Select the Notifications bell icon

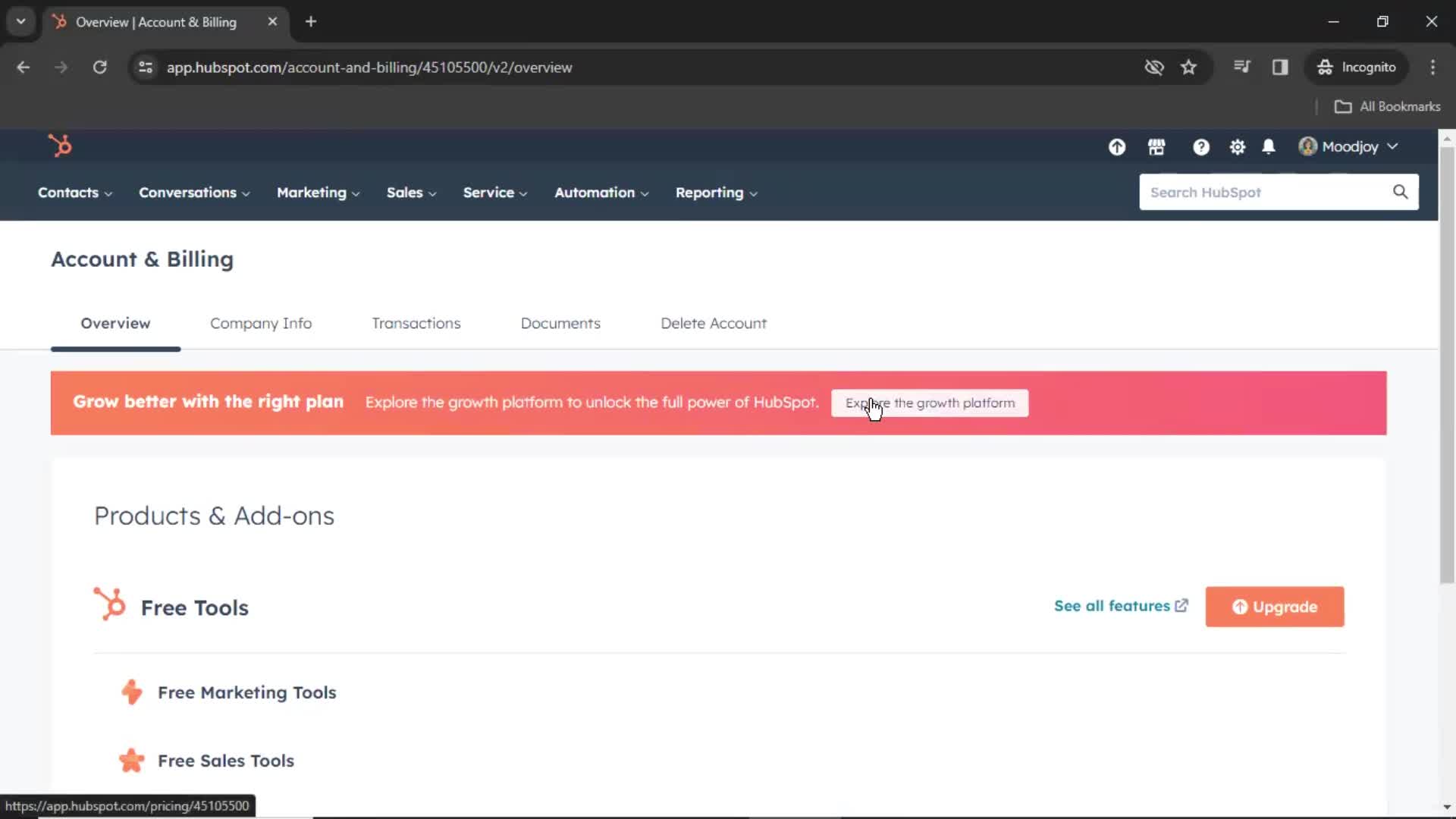click(x=1268, y=147)
